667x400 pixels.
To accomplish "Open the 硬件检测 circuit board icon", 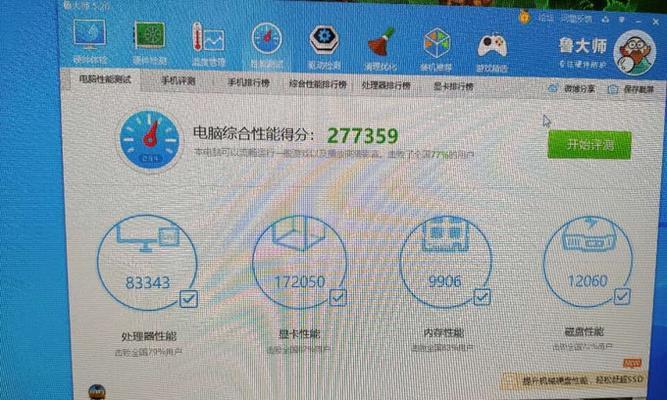I will click(149, 35).
